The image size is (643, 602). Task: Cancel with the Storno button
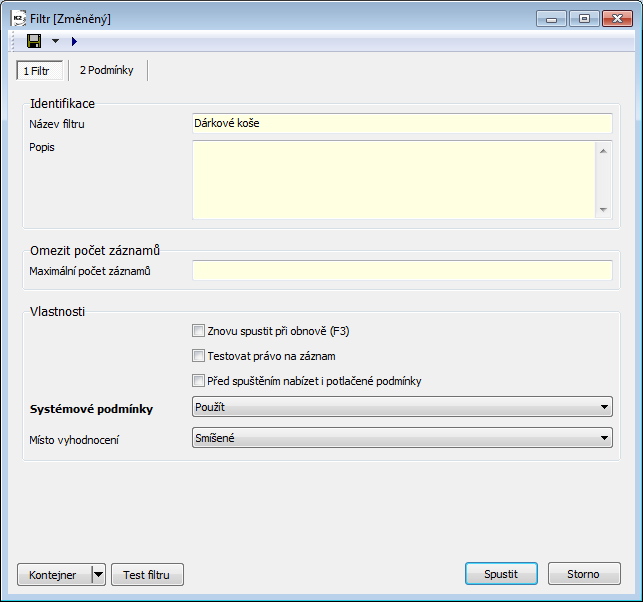pyautogui.click(x=584, y=574)
